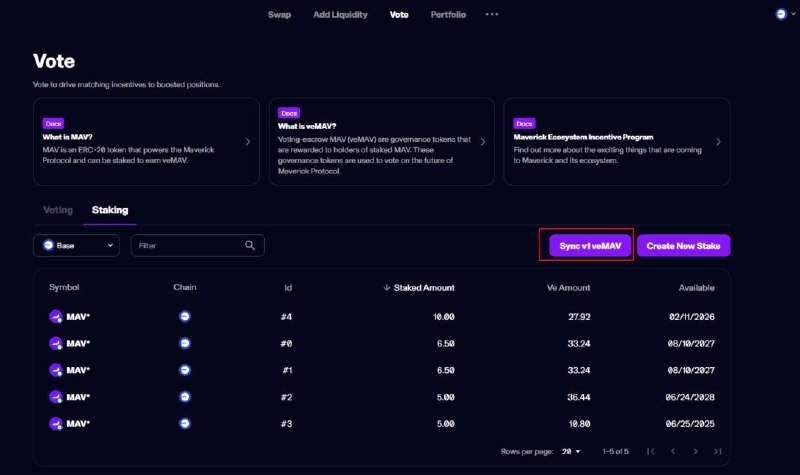The width and height of the screenshot is (800, 475).
Task: Click available date 06/25/2025
Action: click(690, 424)
